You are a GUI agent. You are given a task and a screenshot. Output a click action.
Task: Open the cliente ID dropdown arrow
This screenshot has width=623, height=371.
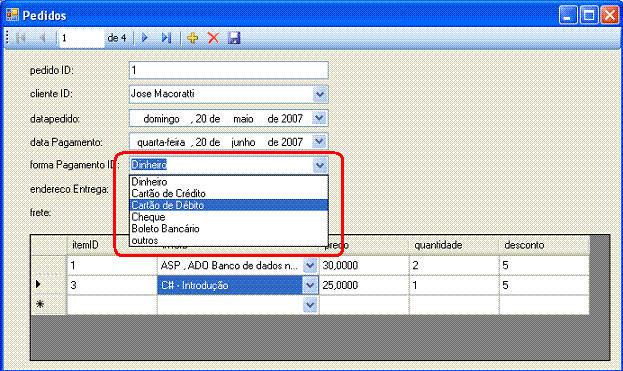click(x=319, y=95)
